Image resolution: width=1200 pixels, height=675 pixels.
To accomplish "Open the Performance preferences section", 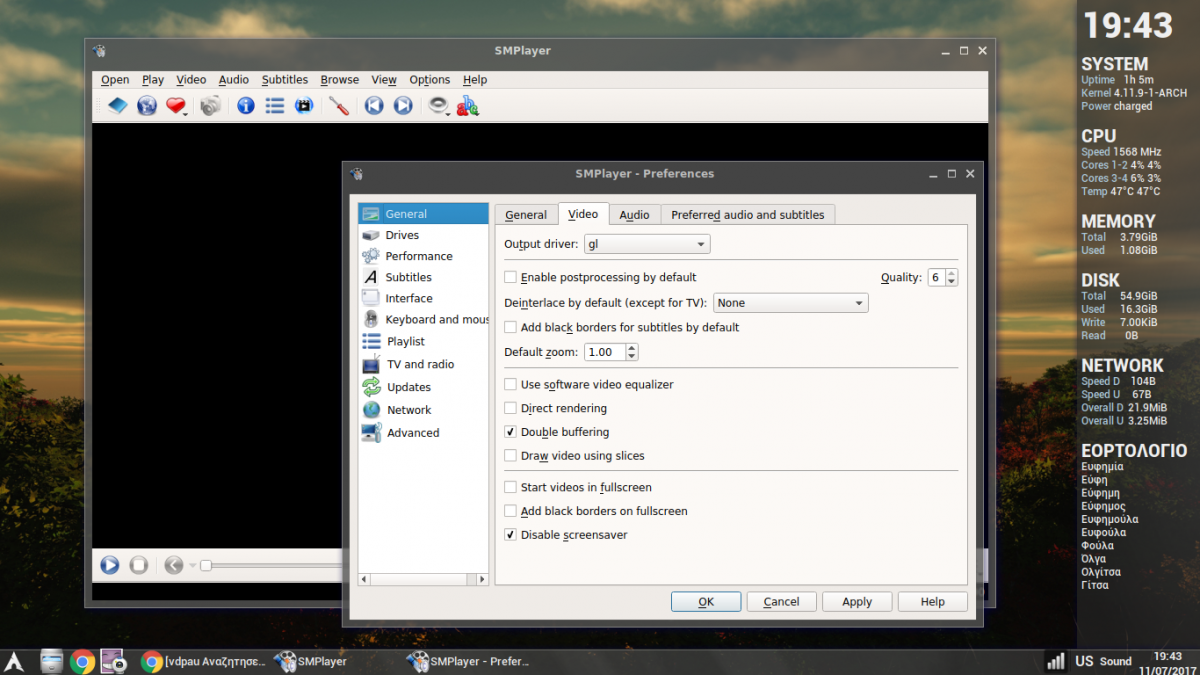I will 424,256.
